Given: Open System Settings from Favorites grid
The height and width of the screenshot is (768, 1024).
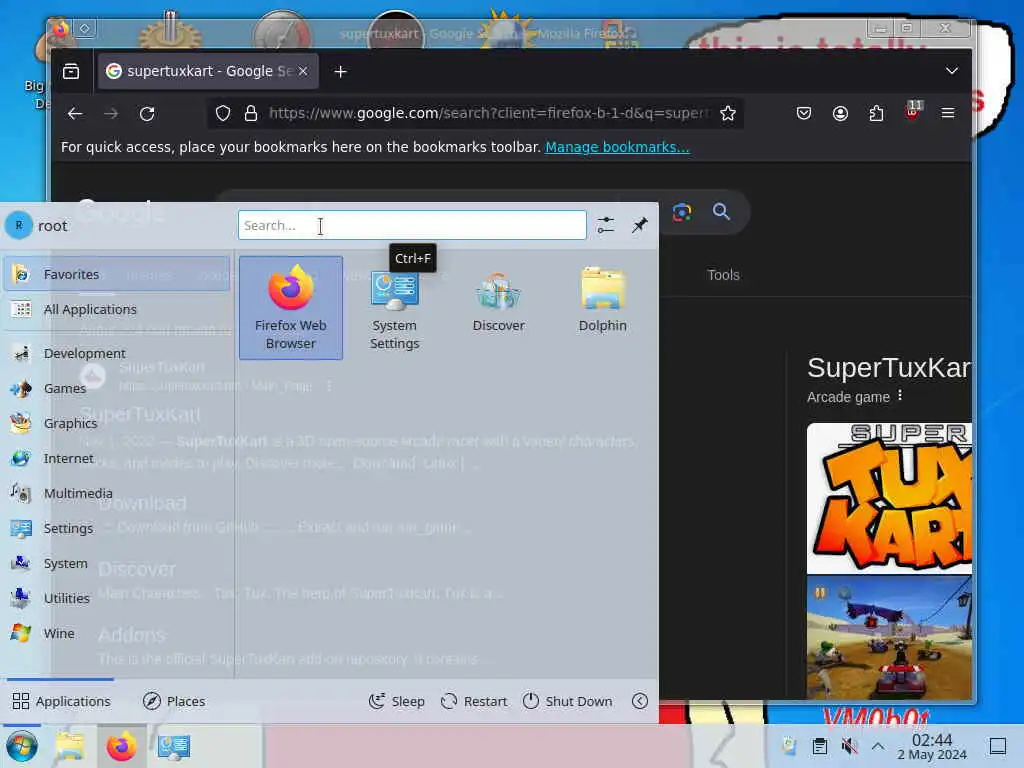Looking at the screenshot, I should tap(394, 308).
